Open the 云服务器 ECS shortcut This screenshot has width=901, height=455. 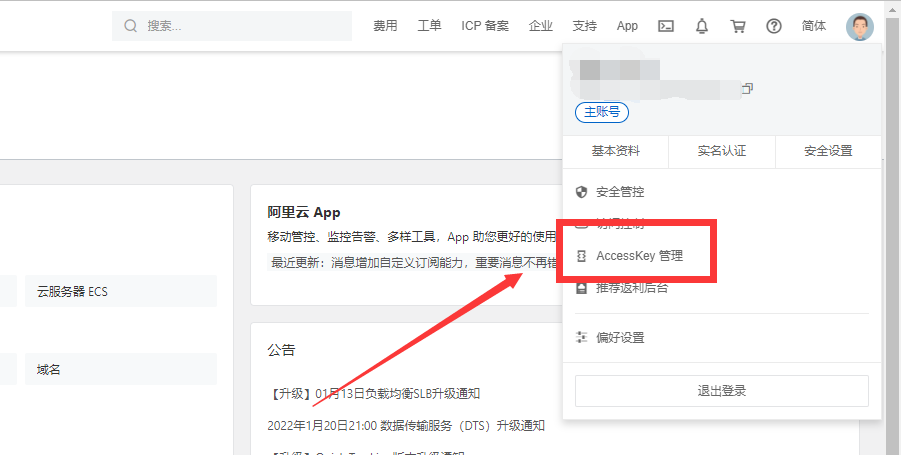coord(121,291)
